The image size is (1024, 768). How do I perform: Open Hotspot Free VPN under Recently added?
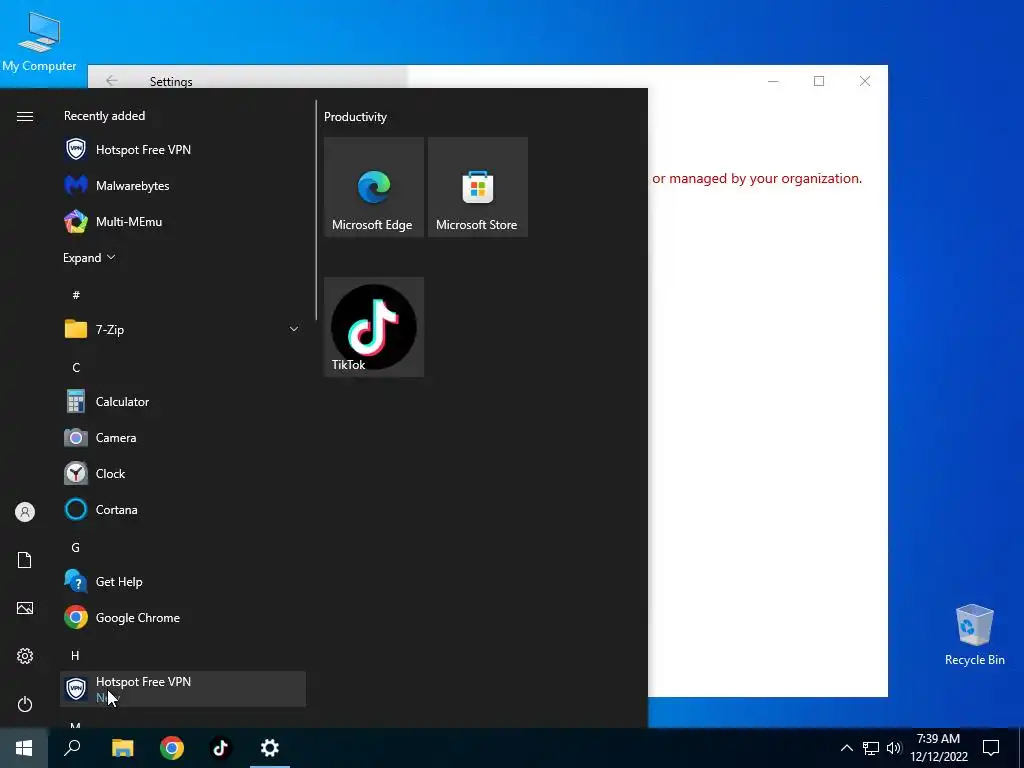click(x=183, y=150)
